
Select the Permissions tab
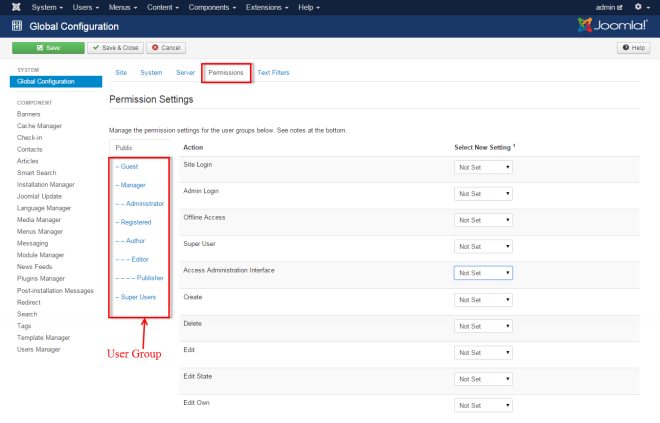click(x=226, y=72)
